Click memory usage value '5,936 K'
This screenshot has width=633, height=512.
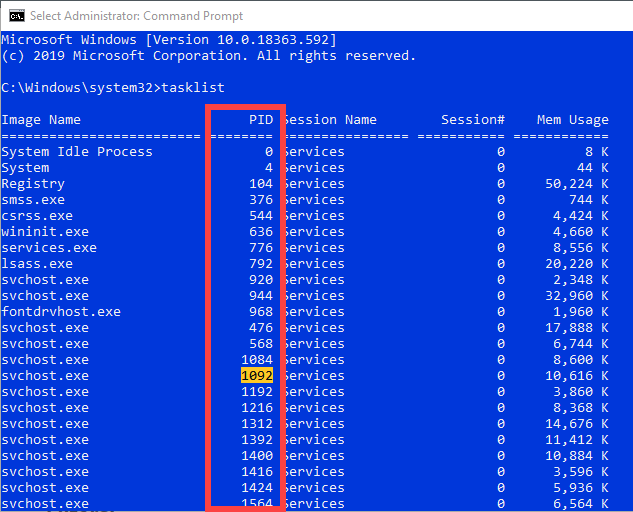click(x=581, y=488)
